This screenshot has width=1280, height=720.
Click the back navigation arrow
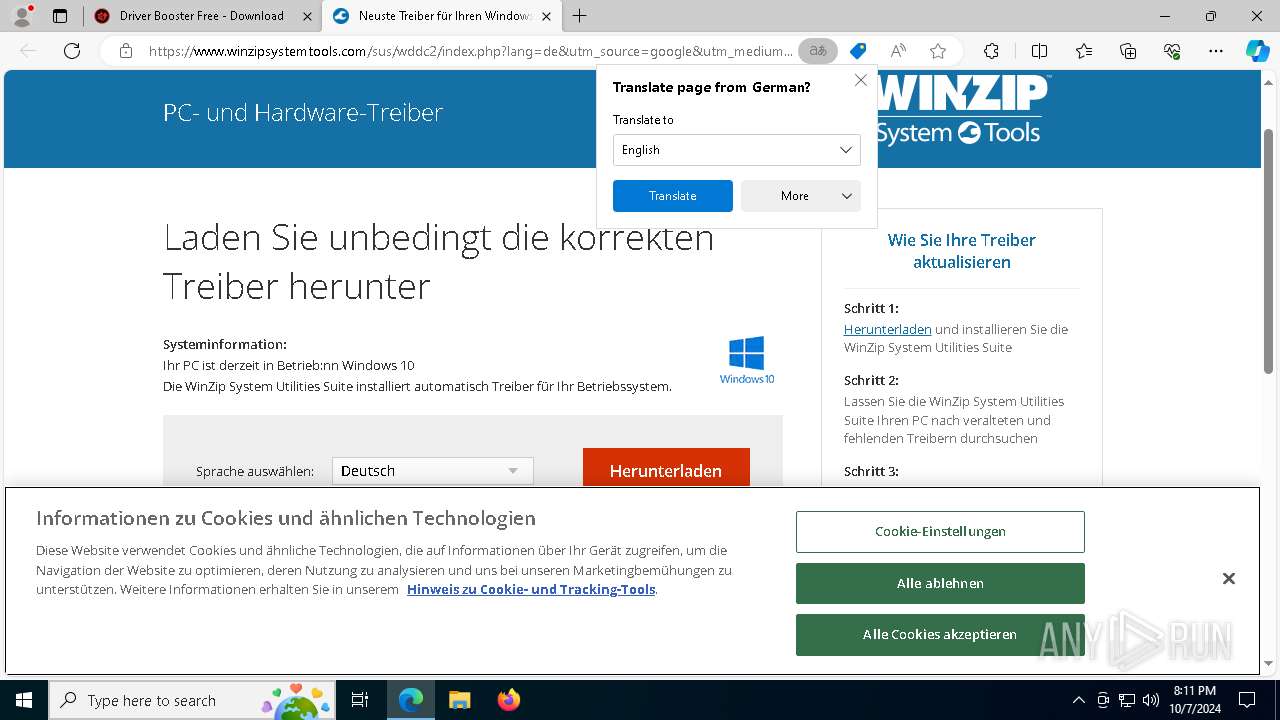pos(28,51)
